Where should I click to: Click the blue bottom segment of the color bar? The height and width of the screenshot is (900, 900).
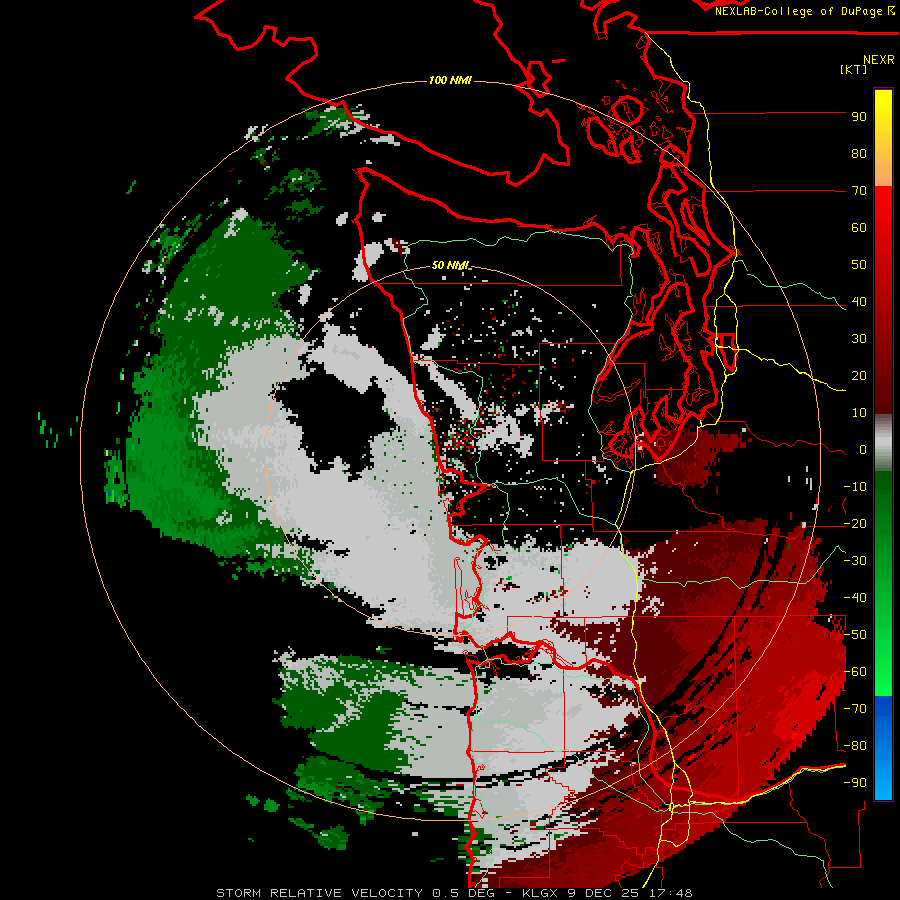click(x=883, y=747)
